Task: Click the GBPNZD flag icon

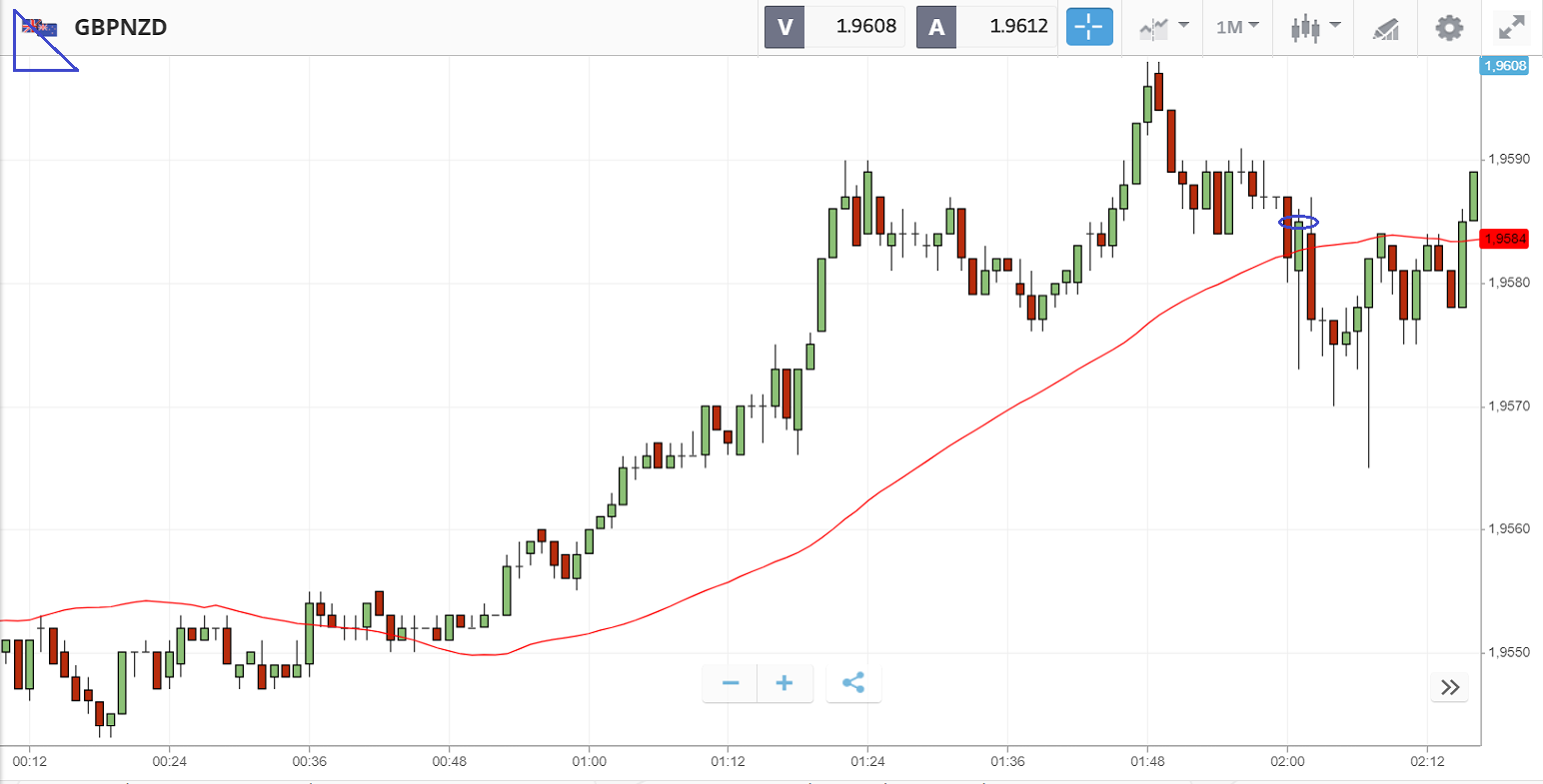Action: click(x=40, y=28)
